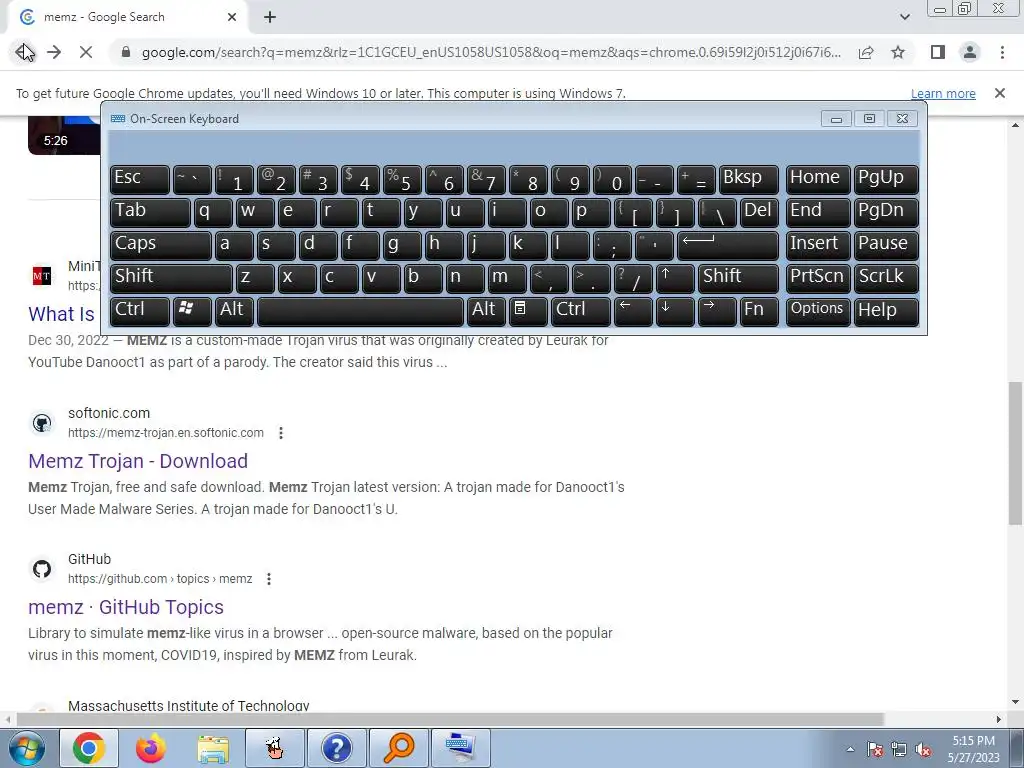1024x768 pixels.
Task: Open Windows Explorer from the taskbar
Action: click(213, 748)
